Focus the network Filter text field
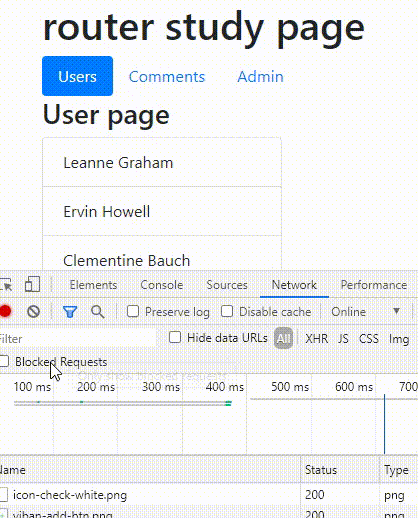The height and width of the screenshot is (518, 418). pos(77,339)
